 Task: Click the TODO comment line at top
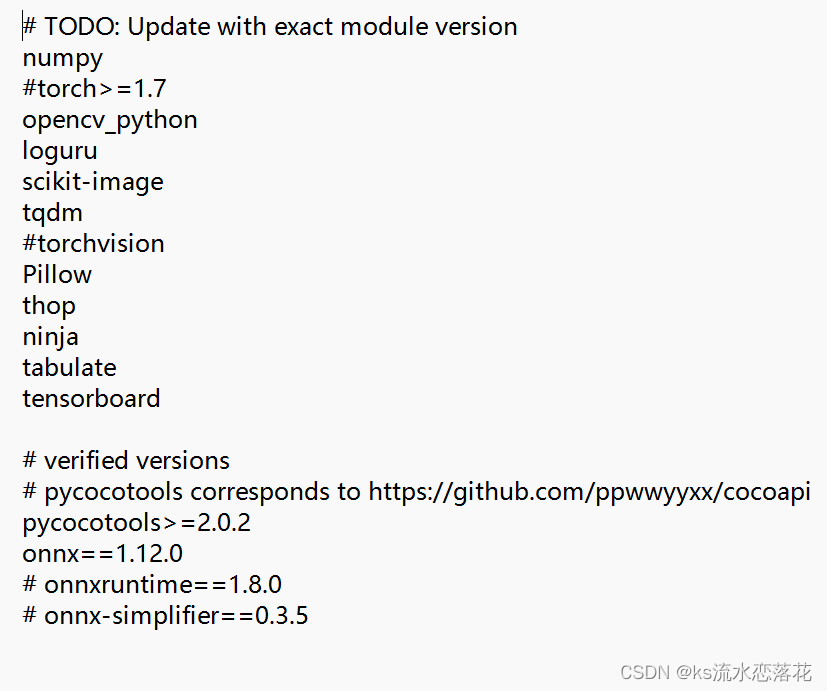point(270,26)
